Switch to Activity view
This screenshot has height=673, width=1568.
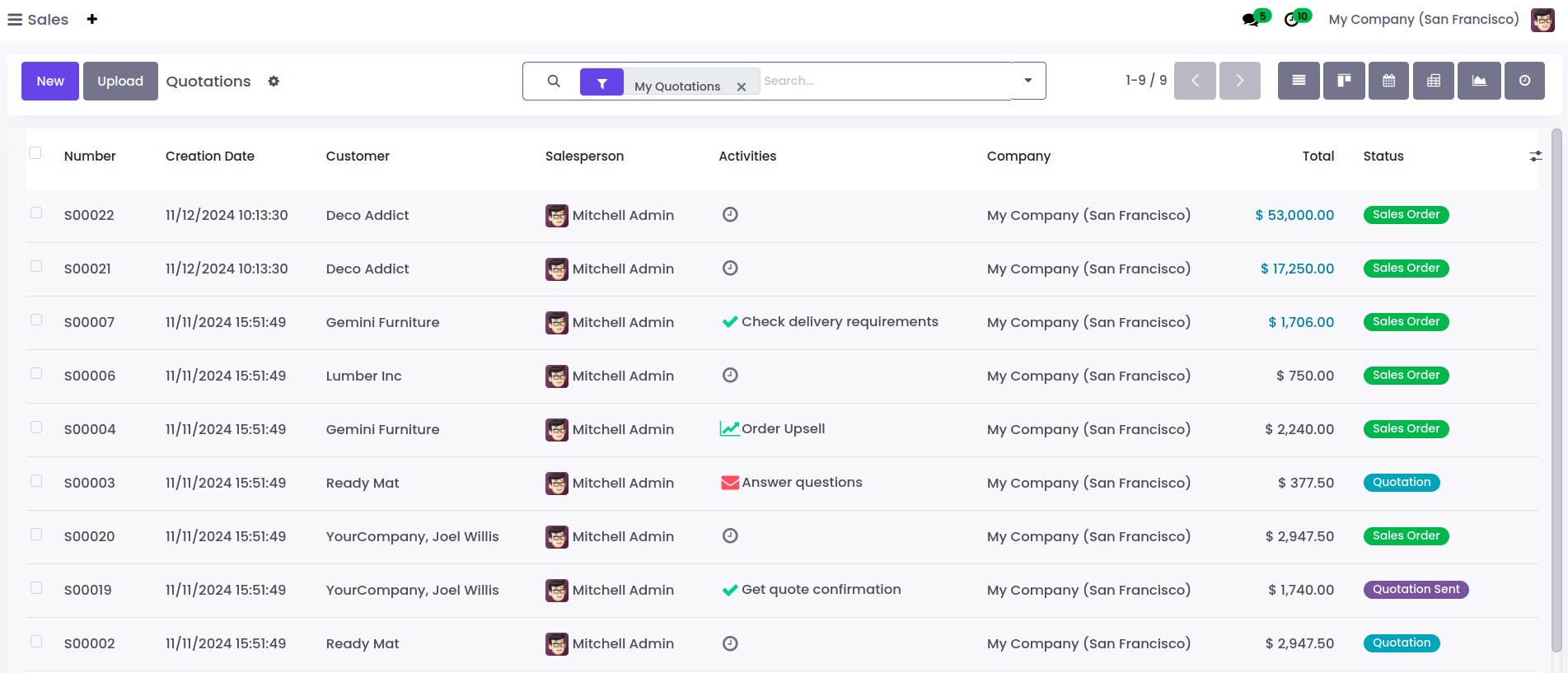1524,81
